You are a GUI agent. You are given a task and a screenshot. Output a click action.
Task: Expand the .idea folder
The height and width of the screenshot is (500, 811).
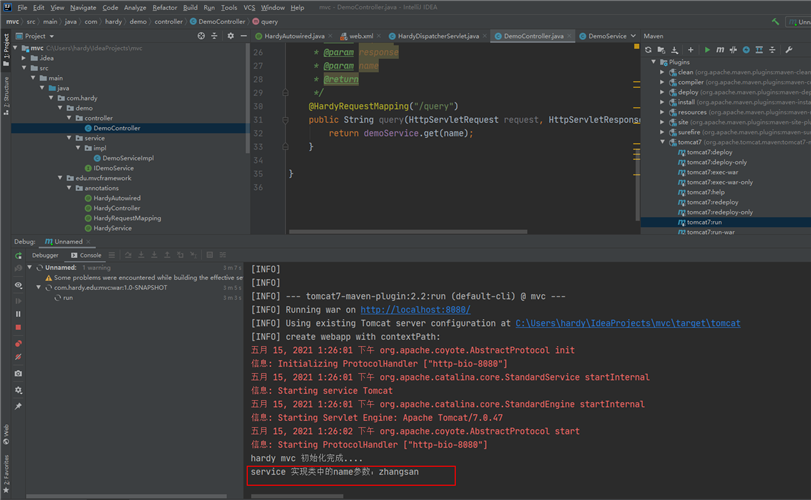tap(24, 58)
